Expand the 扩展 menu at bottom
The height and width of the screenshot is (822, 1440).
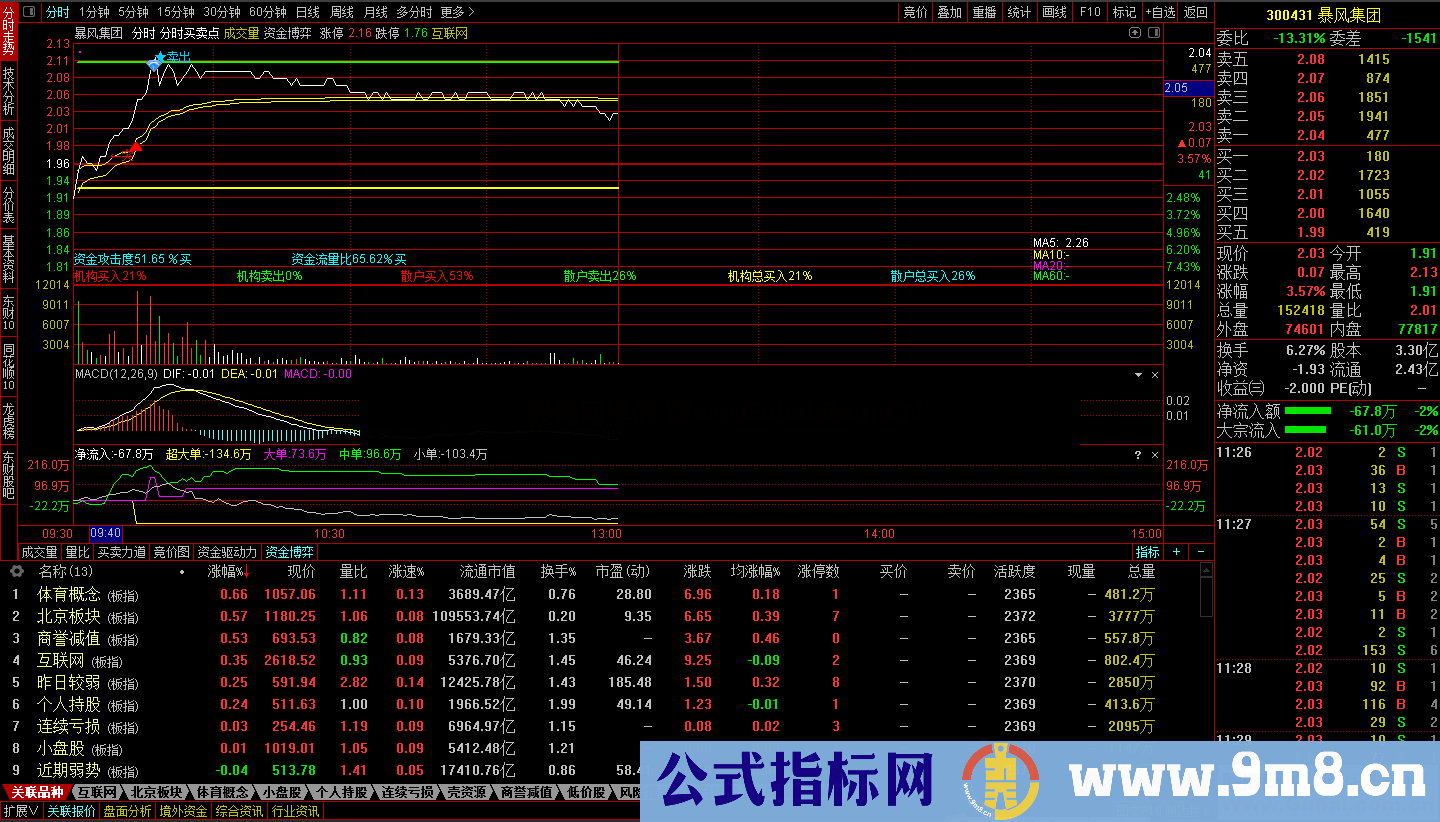(x=21, y=811)
